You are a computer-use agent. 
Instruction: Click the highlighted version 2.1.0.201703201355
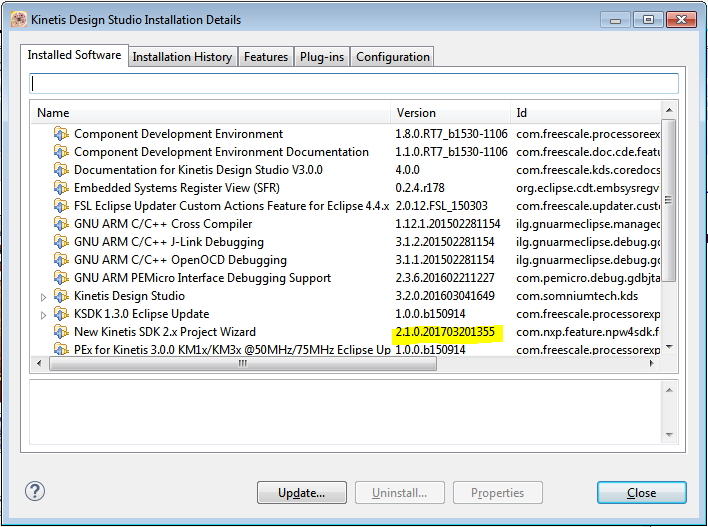click(445, 332)
